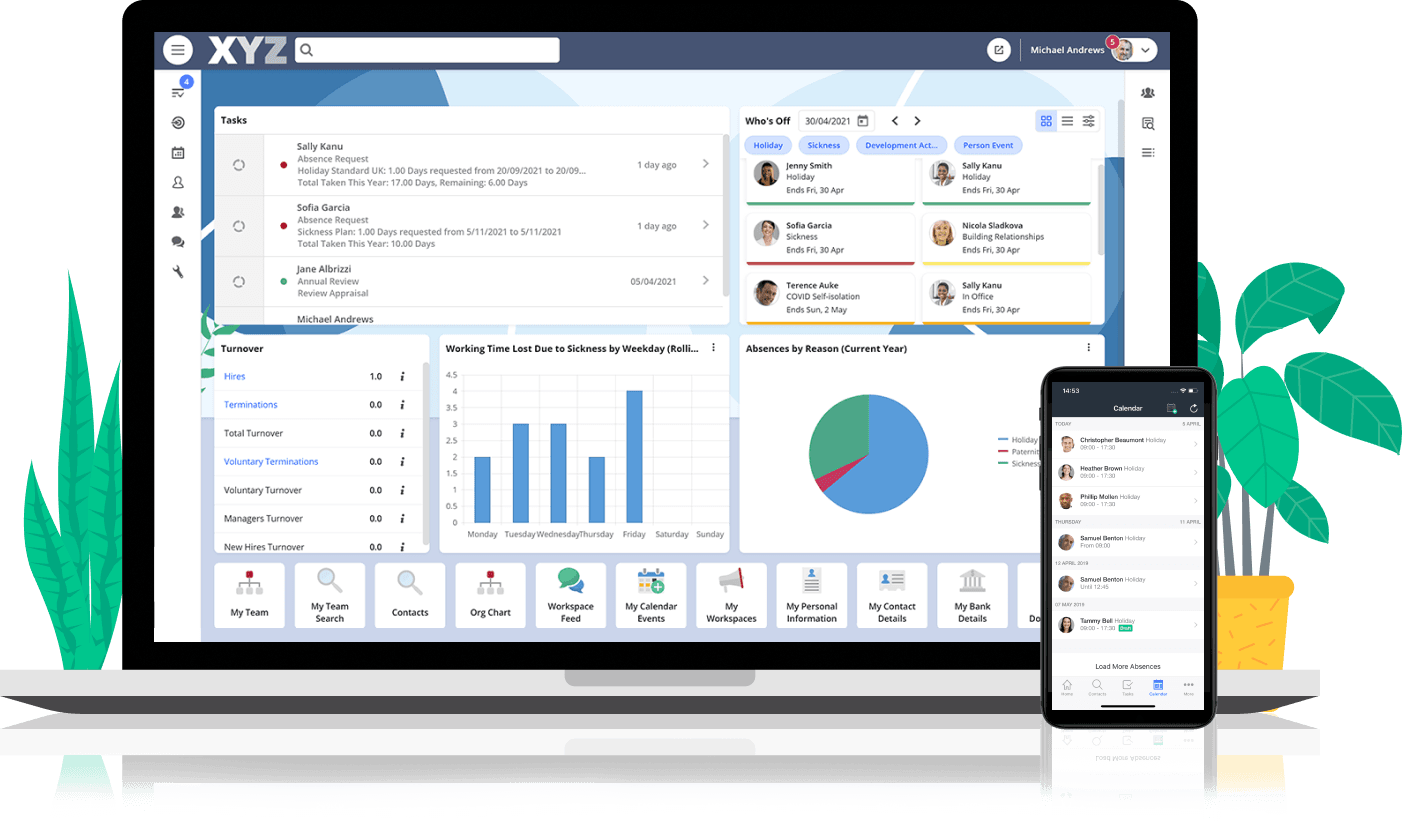This screenshot has height=821, width=1402.
Task: Open the sign-in arrow icon in left sidebar
Action: click(178, 123)
